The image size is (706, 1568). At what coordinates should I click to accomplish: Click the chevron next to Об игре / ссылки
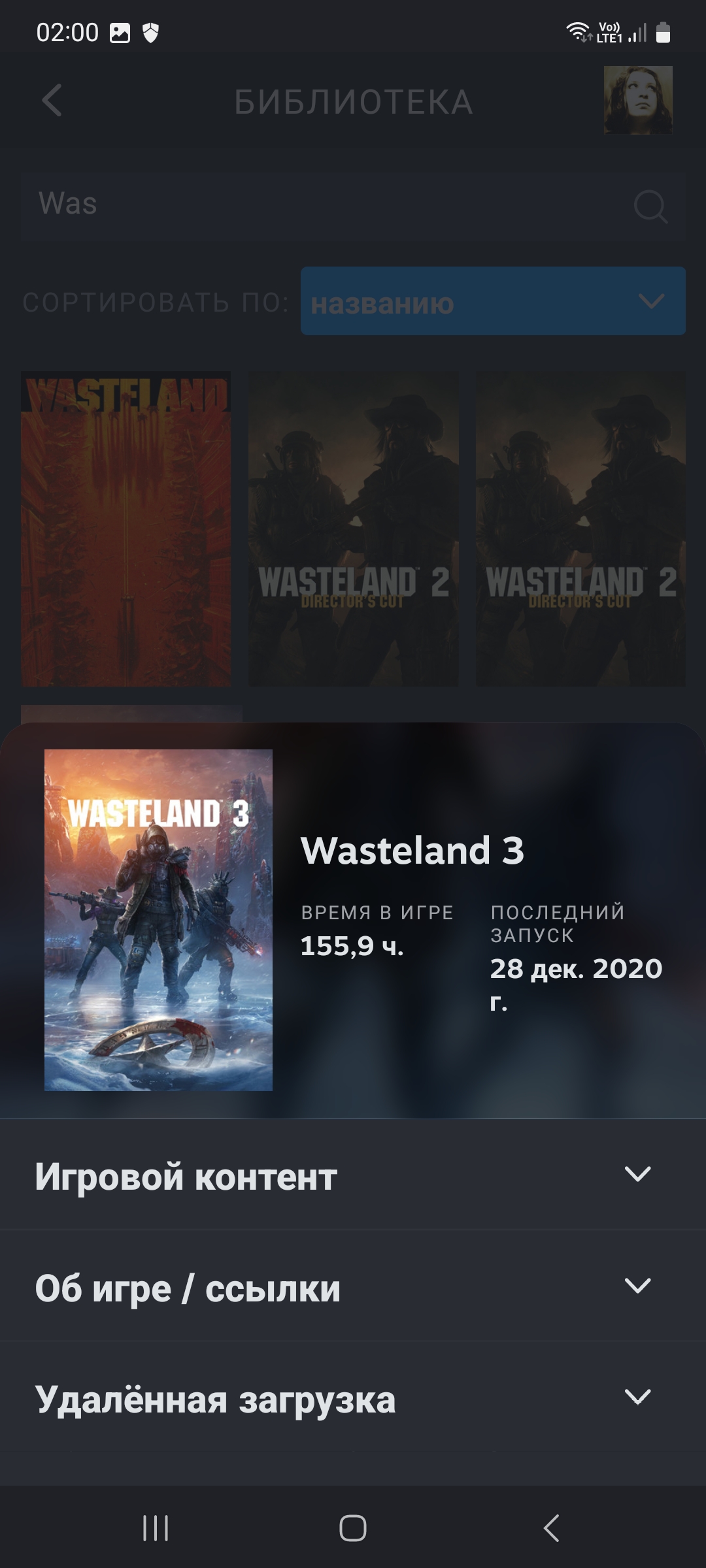pyautogui.click(x=638, y=1286)
